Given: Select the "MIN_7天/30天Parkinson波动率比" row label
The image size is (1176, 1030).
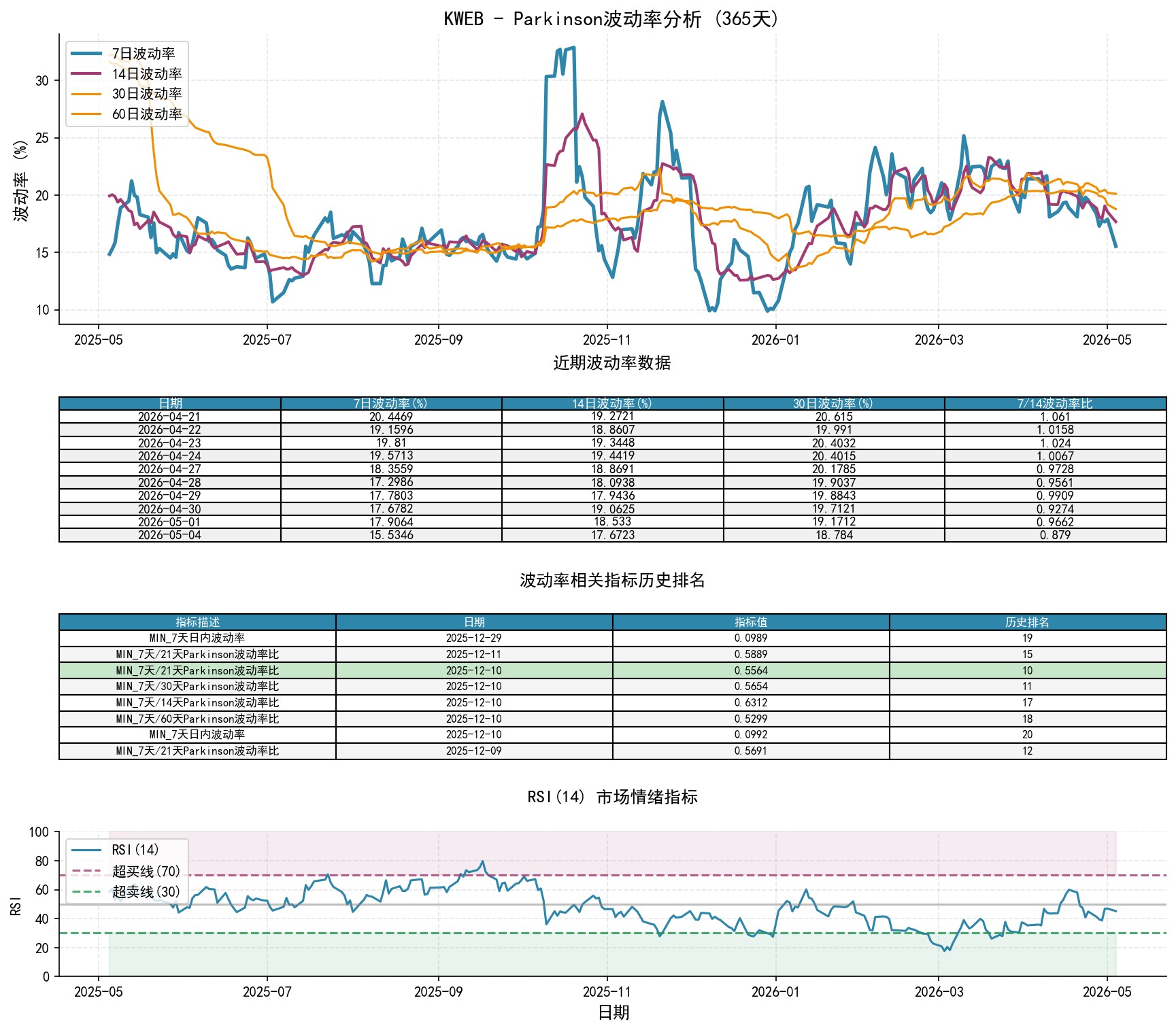Looking at the screenshot, I should click(x=197, y=687).
